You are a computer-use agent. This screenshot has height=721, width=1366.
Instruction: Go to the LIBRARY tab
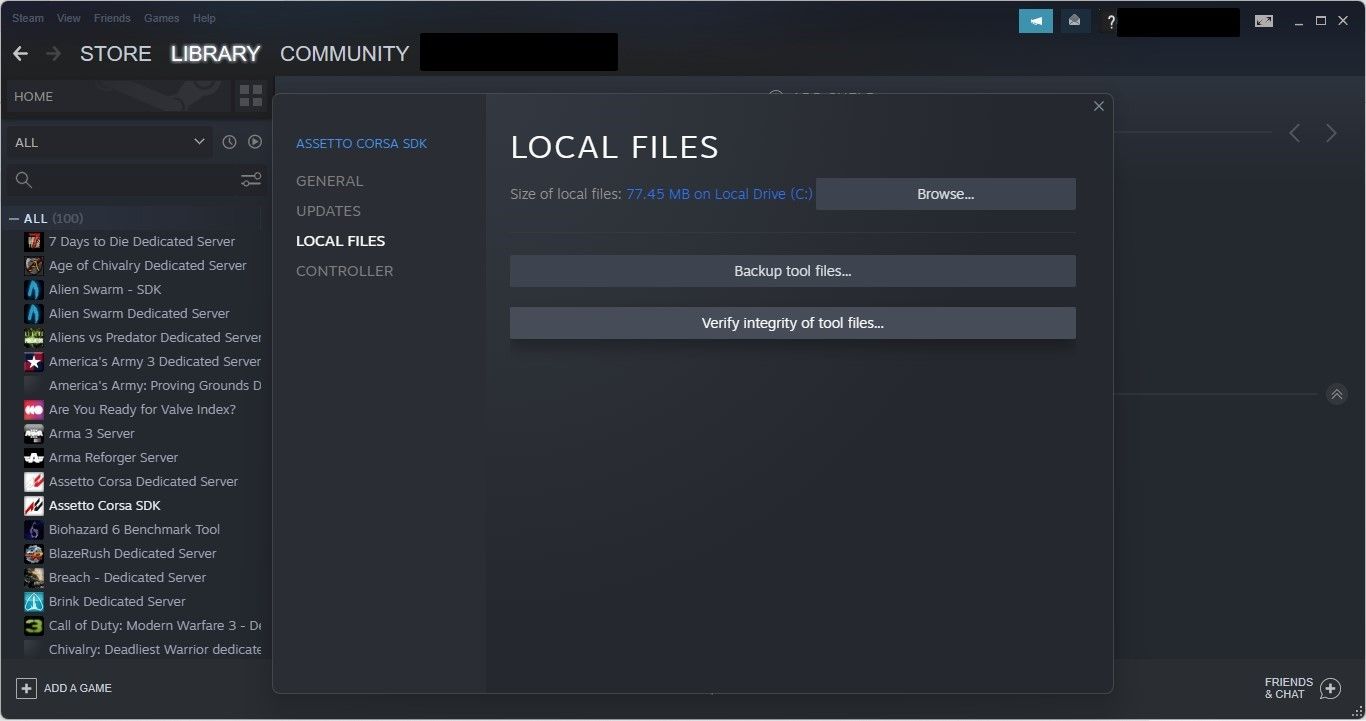tap(216, 54)
